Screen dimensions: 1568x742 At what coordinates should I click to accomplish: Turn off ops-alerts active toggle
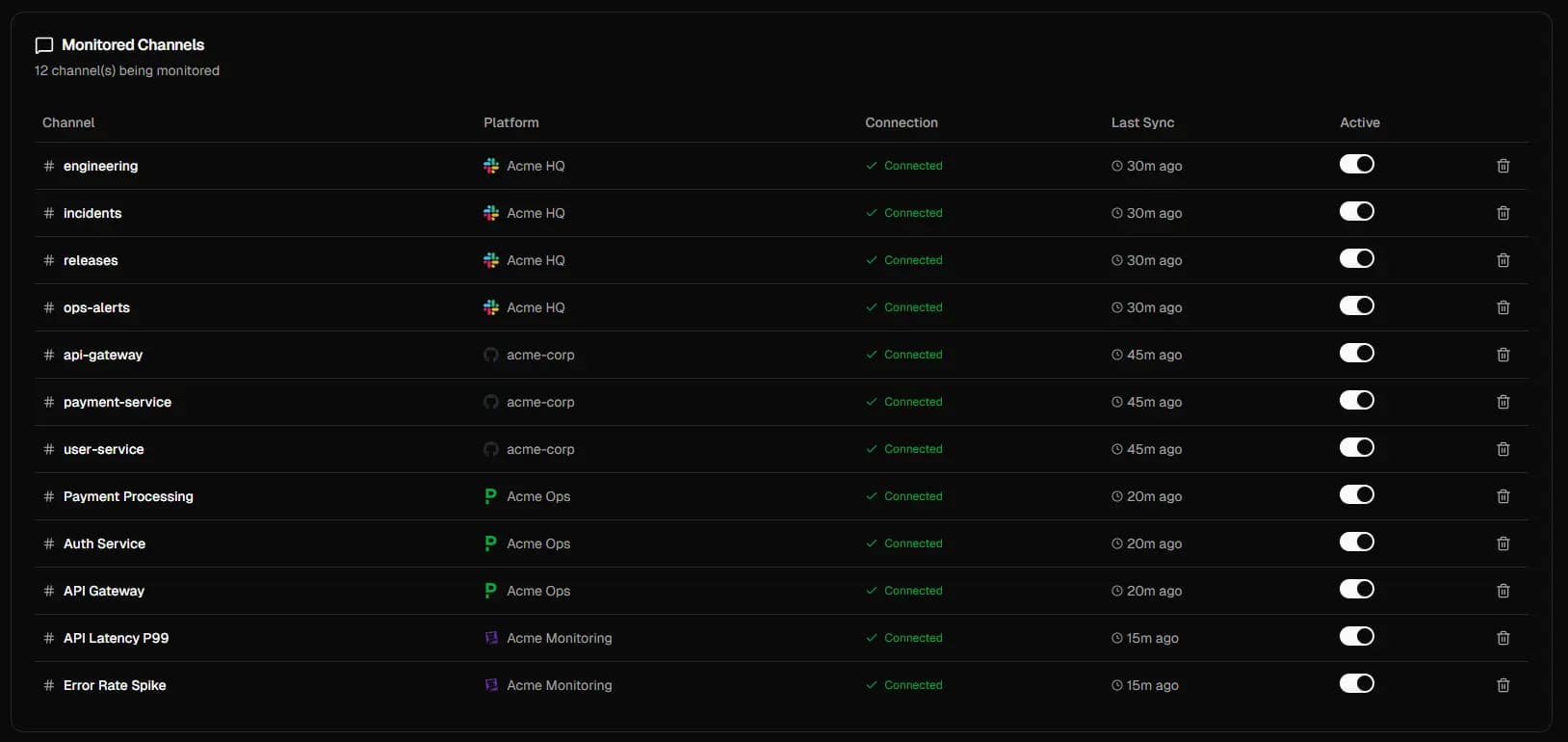point(1356,305)
